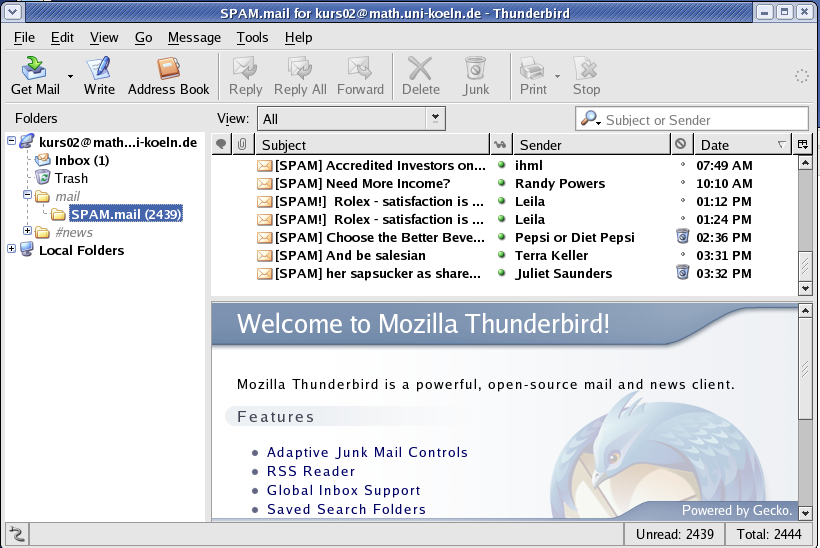820x548 pixels.
Task: Open the Adaptive Junk Mail Controls link
Action: point(367,452)
